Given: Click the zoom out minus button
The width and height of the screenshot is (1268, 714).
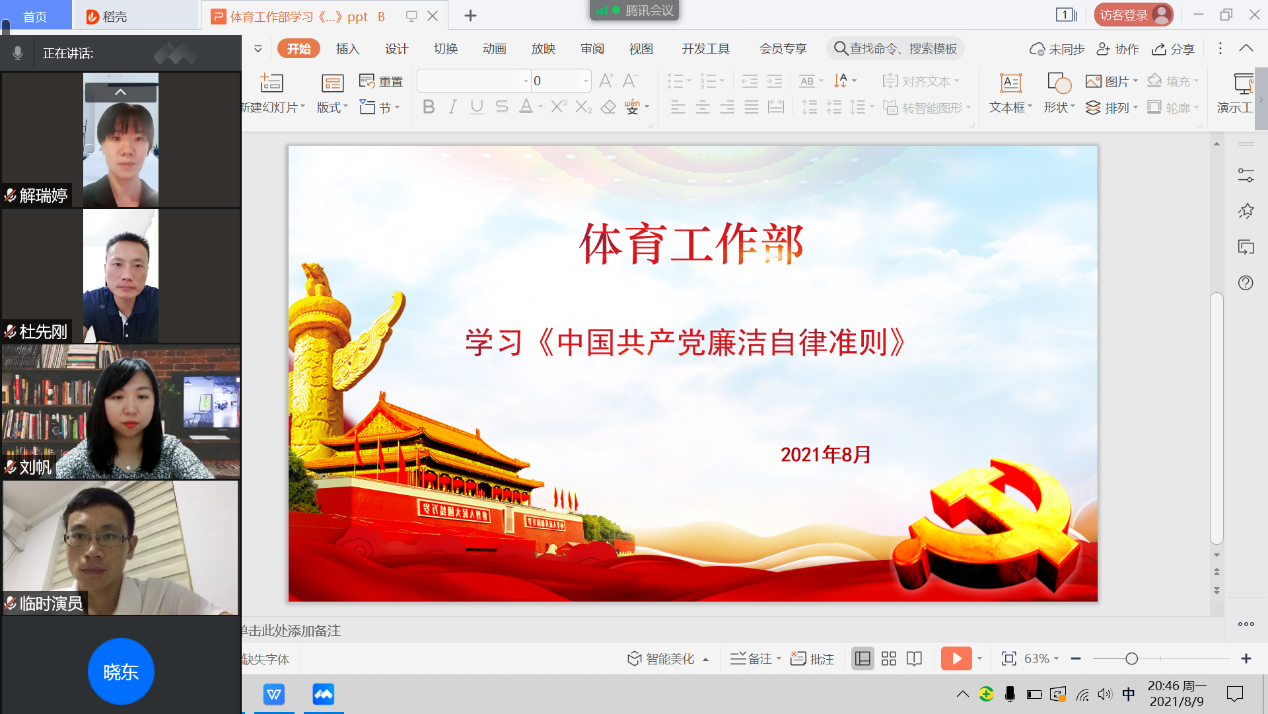Looking at the screenshot, I should coord(1075,658).
